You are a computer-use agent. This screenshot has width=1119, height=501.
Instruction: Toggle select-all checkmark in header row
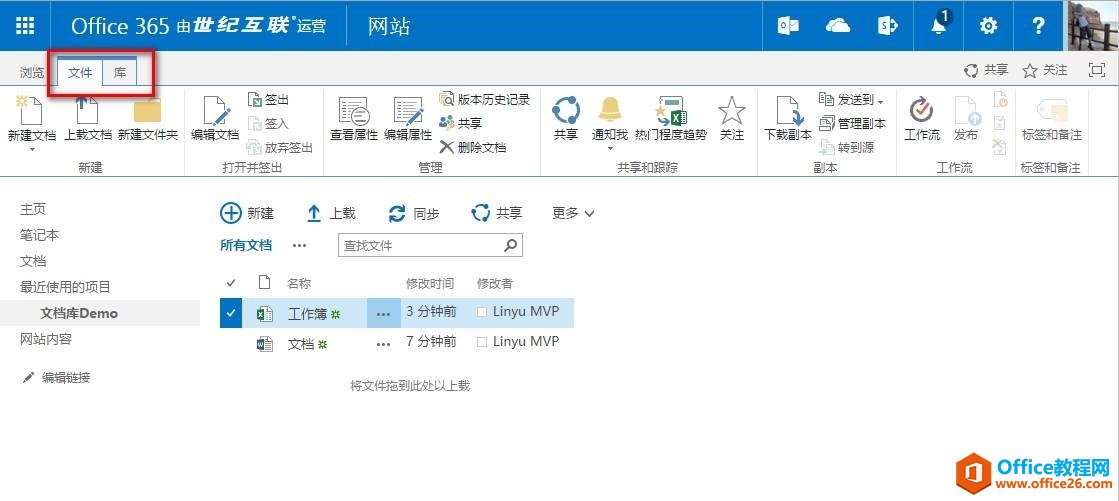tap(231, 283)
